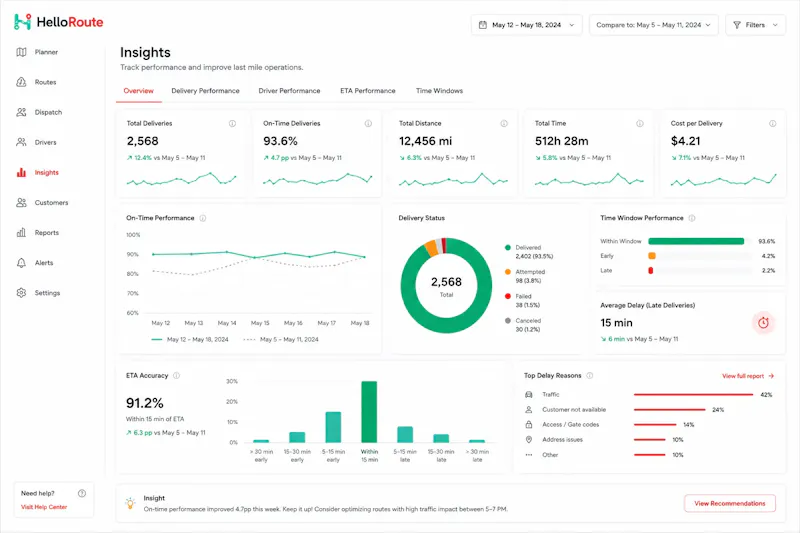800x533 pixels.
Task: Click the Filters funnel icon
Action: 737,24
